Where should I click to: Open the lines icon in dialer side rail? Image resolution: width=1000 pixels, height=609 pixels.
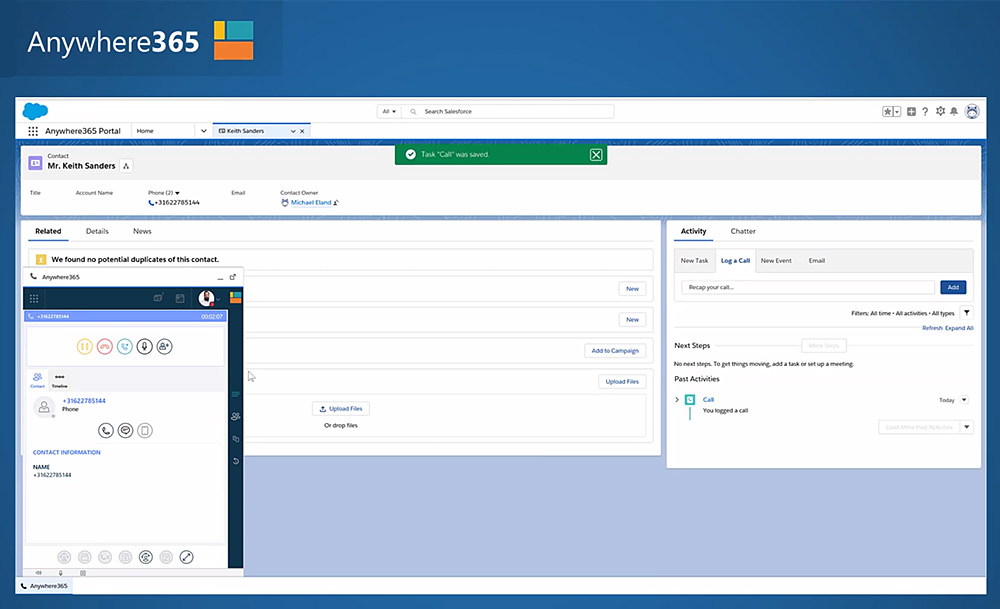pos(235,394)
